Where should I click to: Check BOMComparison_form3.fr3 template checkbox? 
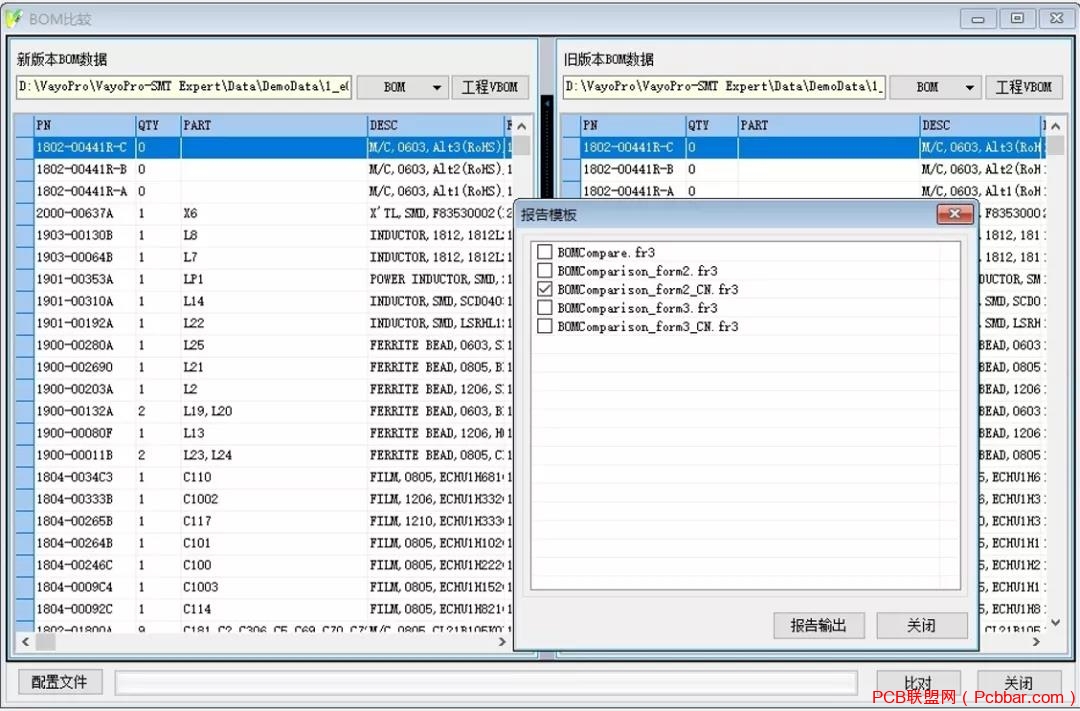545,308
